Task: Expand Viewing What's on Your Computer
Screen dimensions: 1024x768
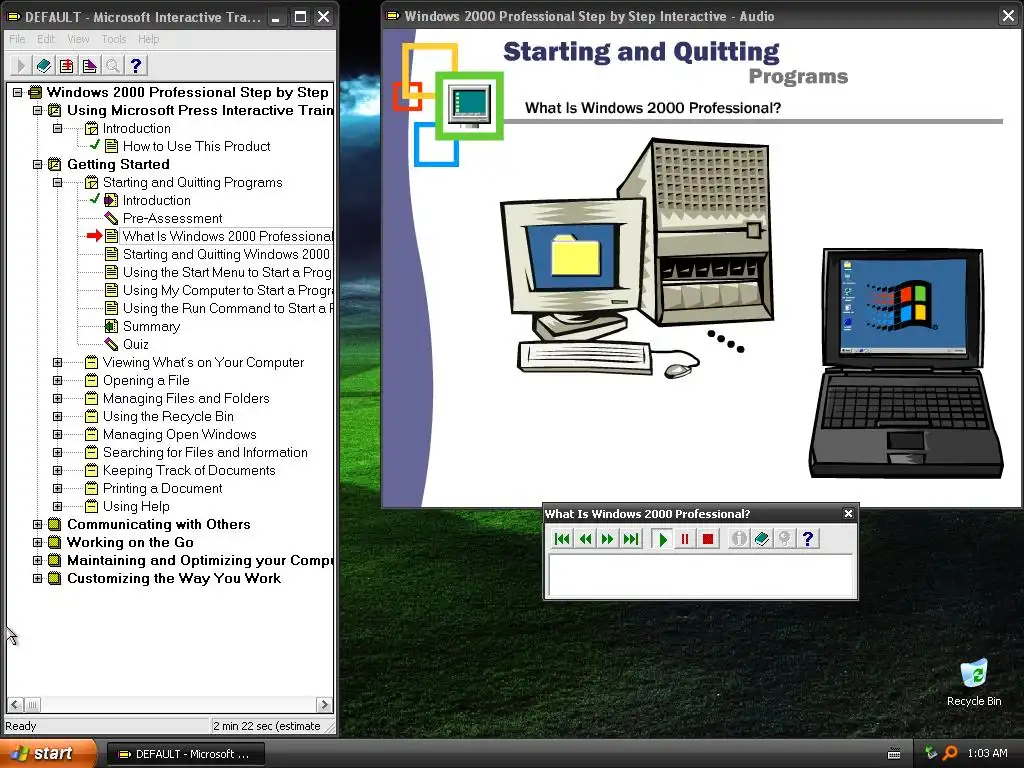Action: tap(57, 362)
